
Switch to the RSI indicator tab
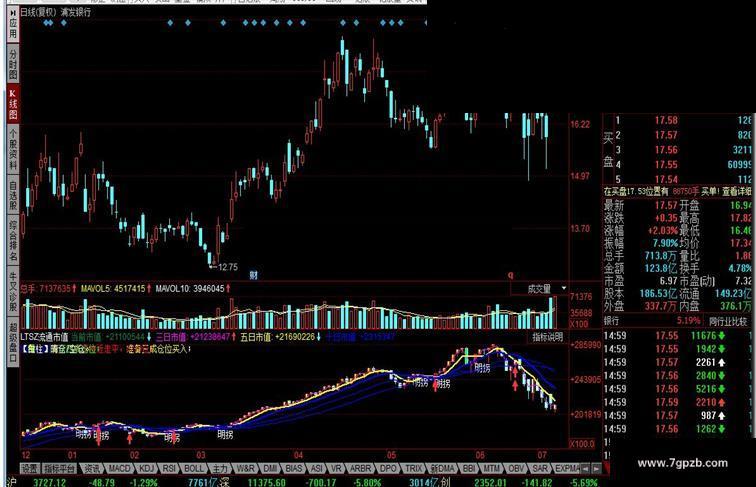click(169, 468)
